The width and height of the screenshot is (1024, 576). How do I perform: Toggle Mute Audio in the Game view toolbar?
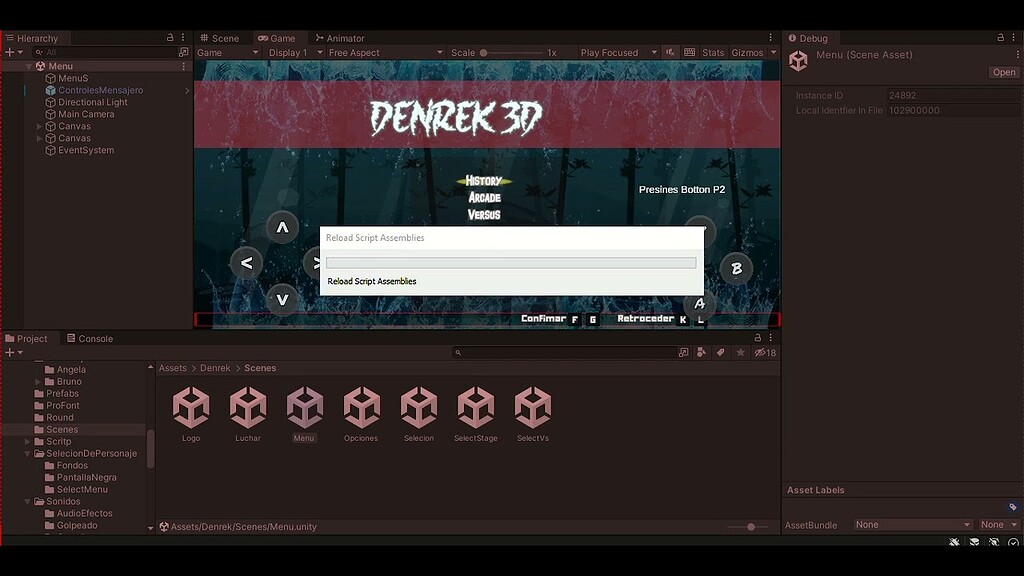coord(670,52)
